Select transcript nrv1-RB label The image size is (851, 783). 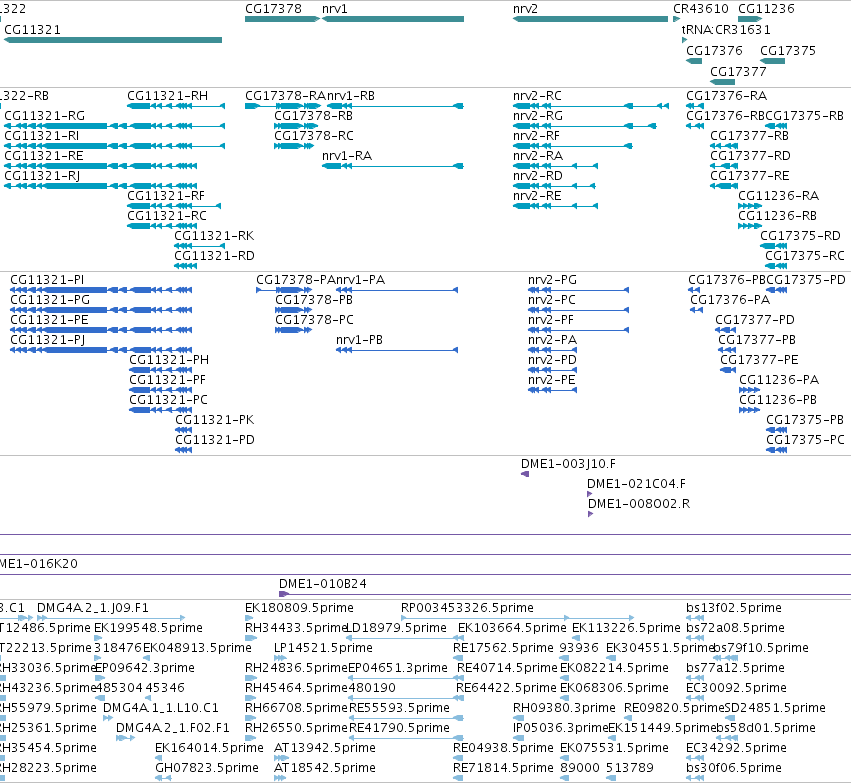pos(351,96)
